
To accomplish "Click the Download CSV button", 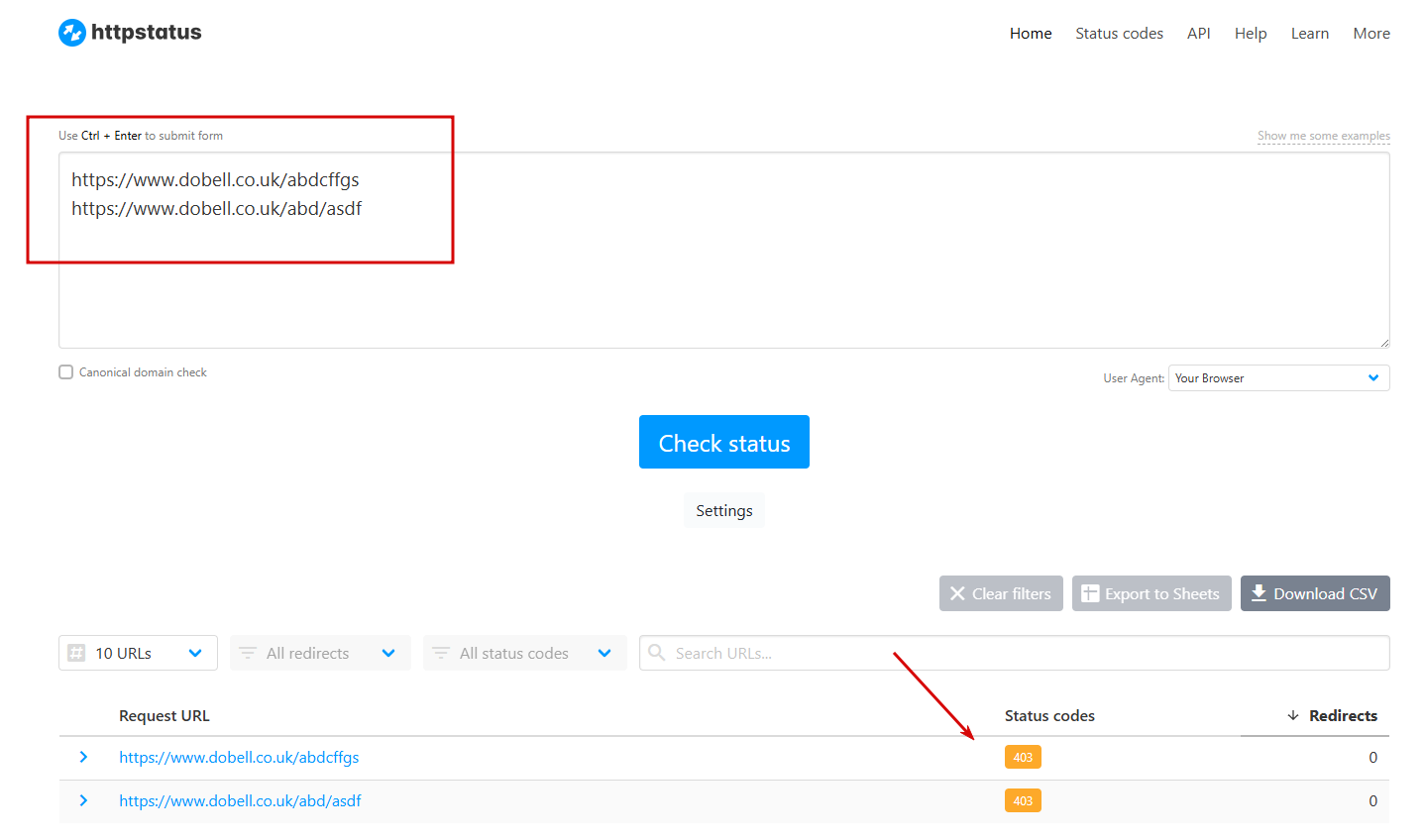I will pyautogui.click(x=1315, y=593).
